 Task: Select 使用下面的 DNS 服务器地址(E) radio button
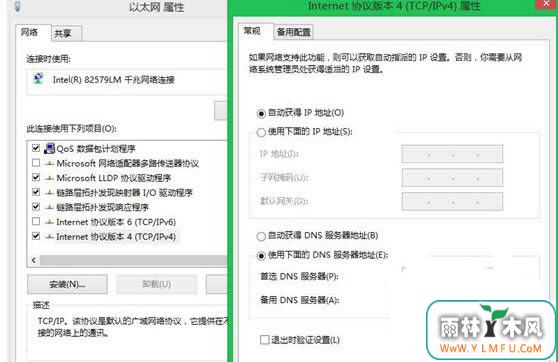point(261,256)
